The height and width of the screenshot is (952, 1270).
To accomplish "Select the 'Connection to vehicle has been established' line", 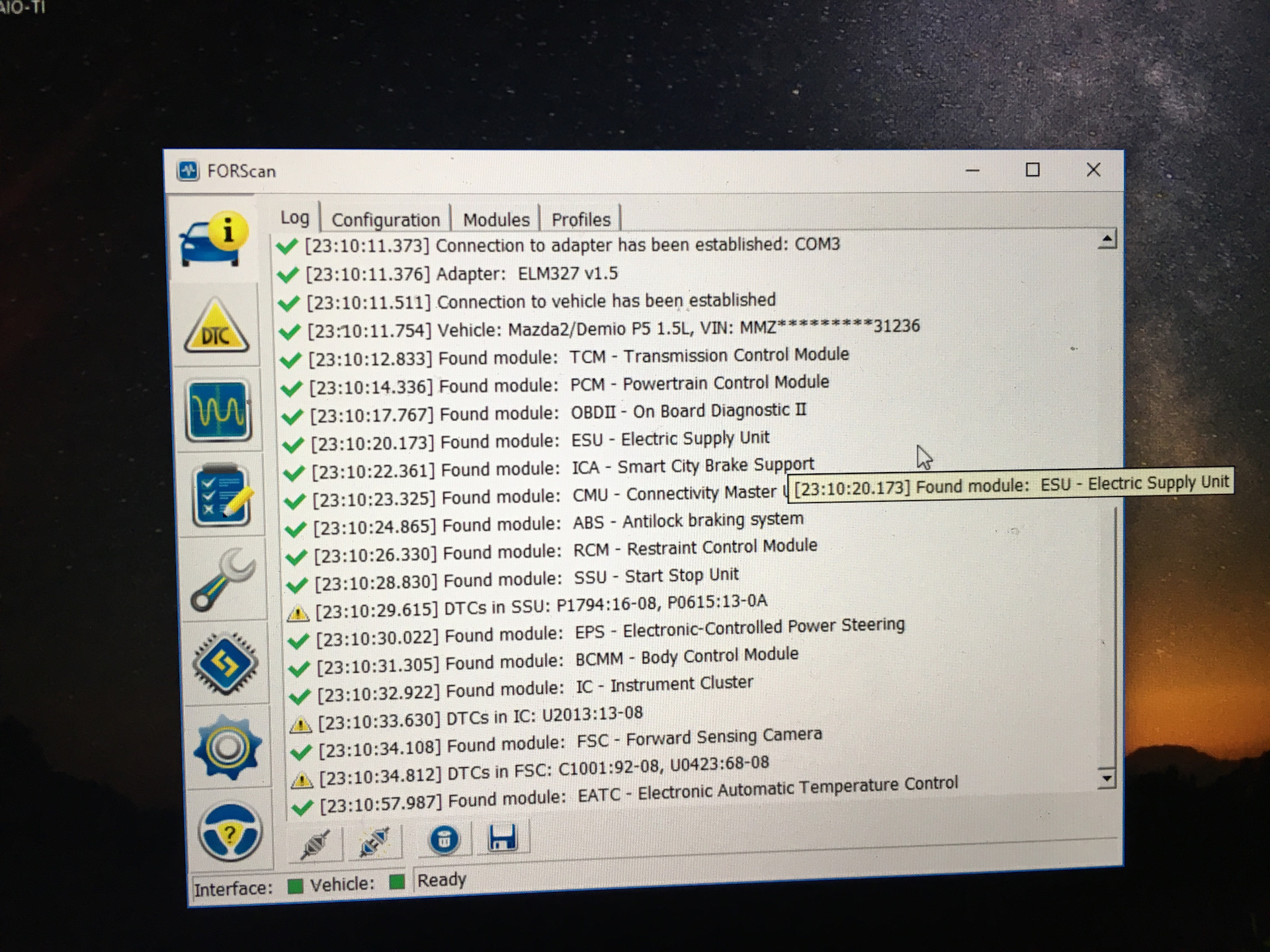I will (x=527, y=301).
